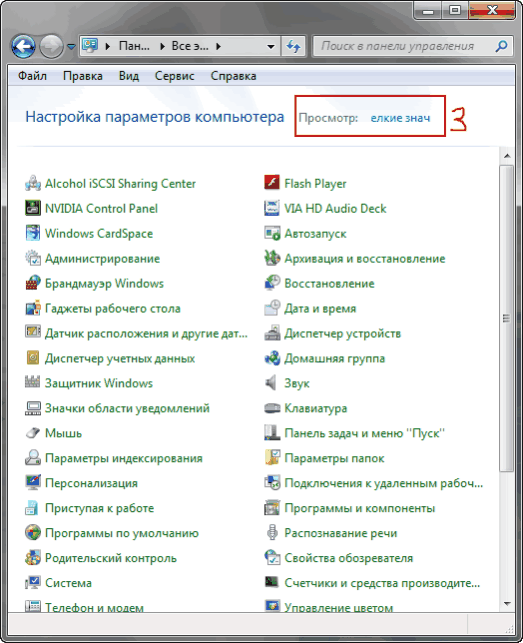Click the VIA HD Audio Deck icon
523x643 pixels.
click(x=272, y=208)
